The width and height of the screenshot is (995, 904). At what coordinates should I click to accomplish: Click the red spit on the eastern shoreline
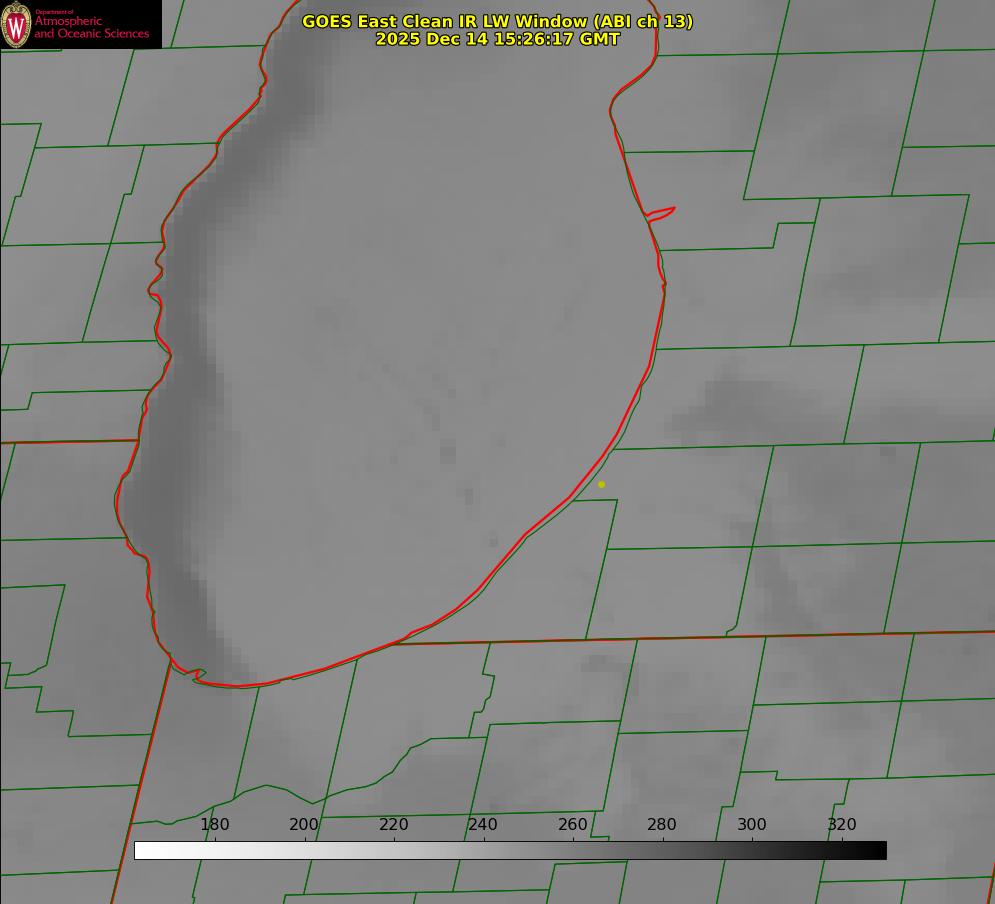(x=662, y=212)
